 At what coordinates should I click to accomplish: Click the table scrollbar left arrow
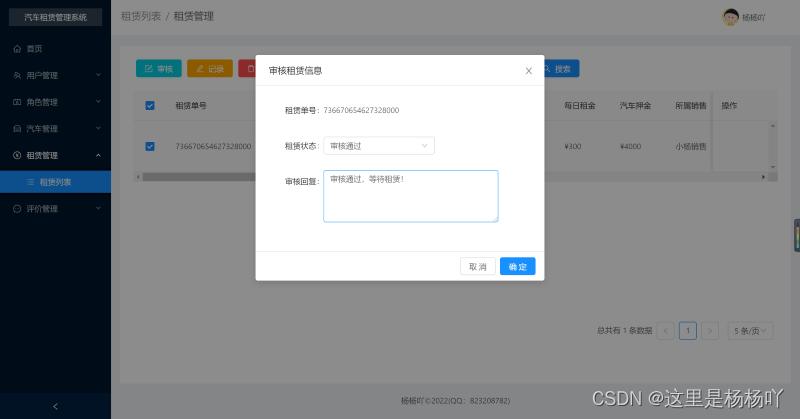(x=138, y=177)
